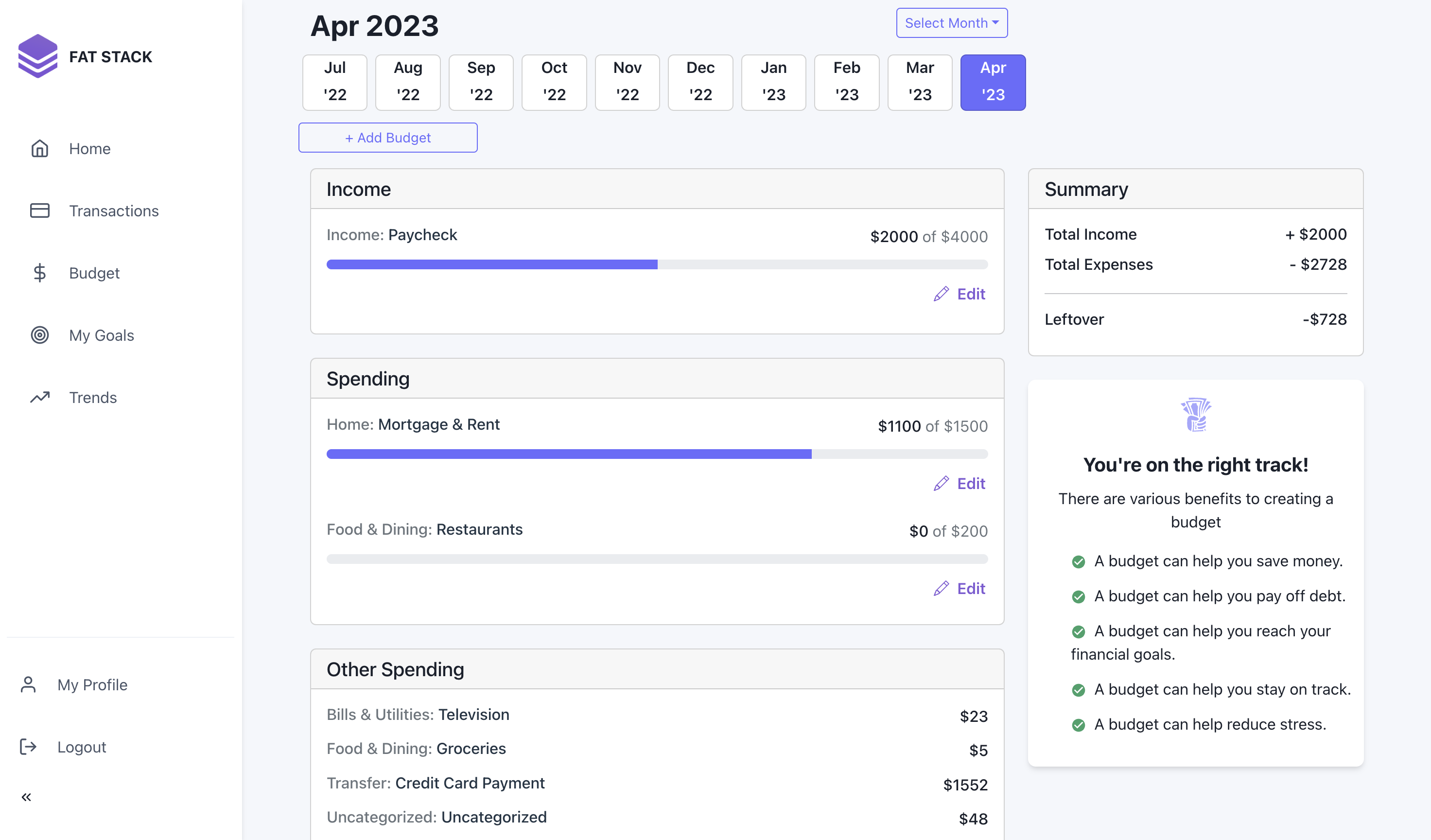1431x840 pixels.
Task: Click the My Profile person icon
Action: 28,684
